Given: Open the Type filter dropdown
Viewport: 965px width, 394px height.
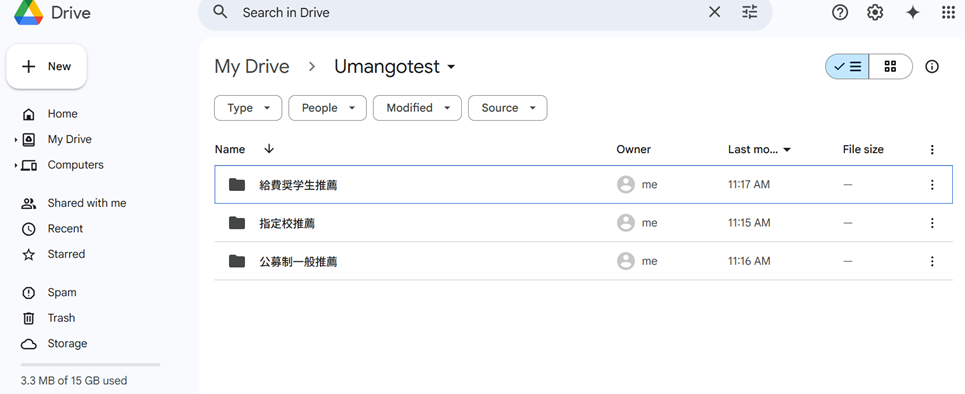Looking at the screenshot, I should pyautogui.click(x=248, y=108).
